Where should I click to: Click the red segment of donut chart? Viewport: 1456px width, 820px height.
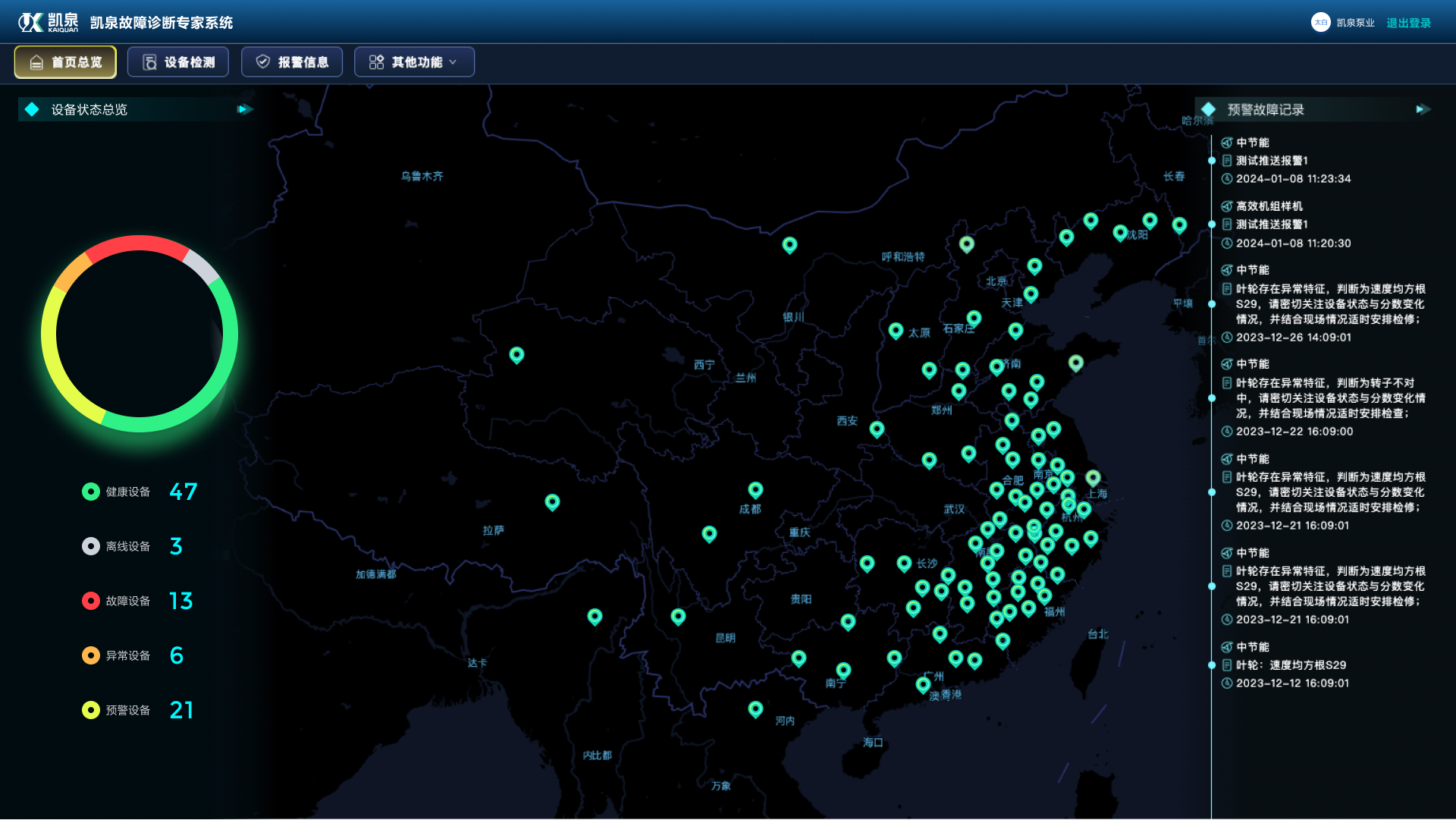(136, 243)
